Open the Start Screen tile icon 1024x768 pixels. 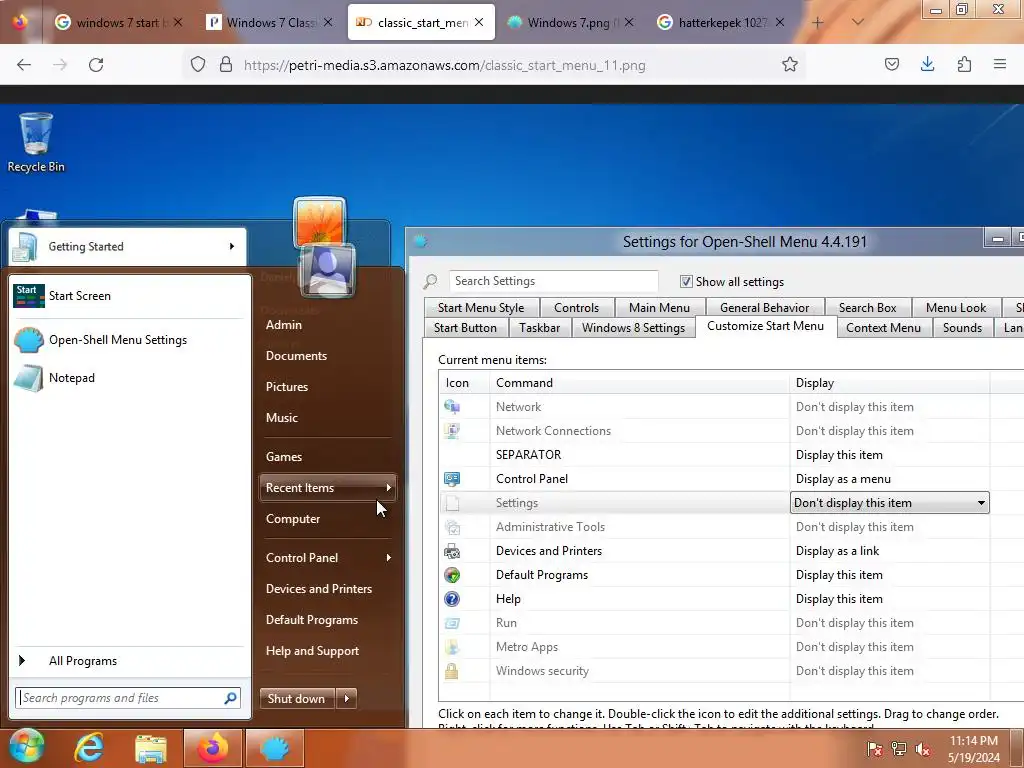coord(29,296)
